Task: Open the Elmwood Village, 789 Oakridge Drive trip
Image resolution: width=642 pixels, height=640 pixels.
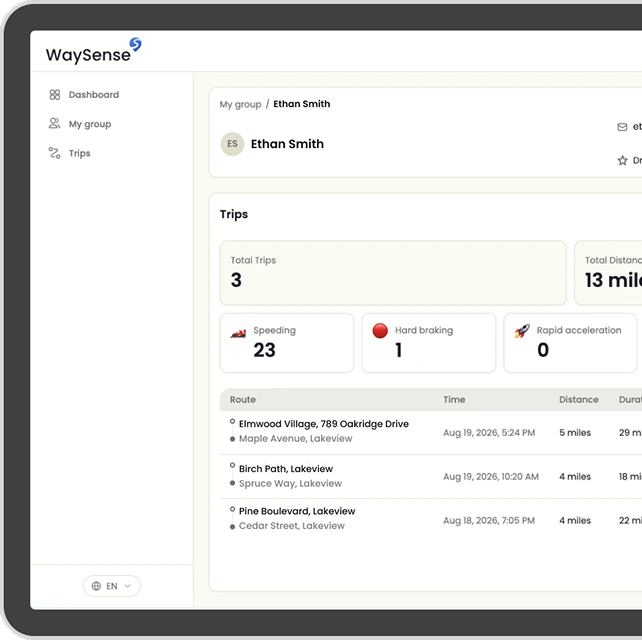Action: [x=323, y=424]
